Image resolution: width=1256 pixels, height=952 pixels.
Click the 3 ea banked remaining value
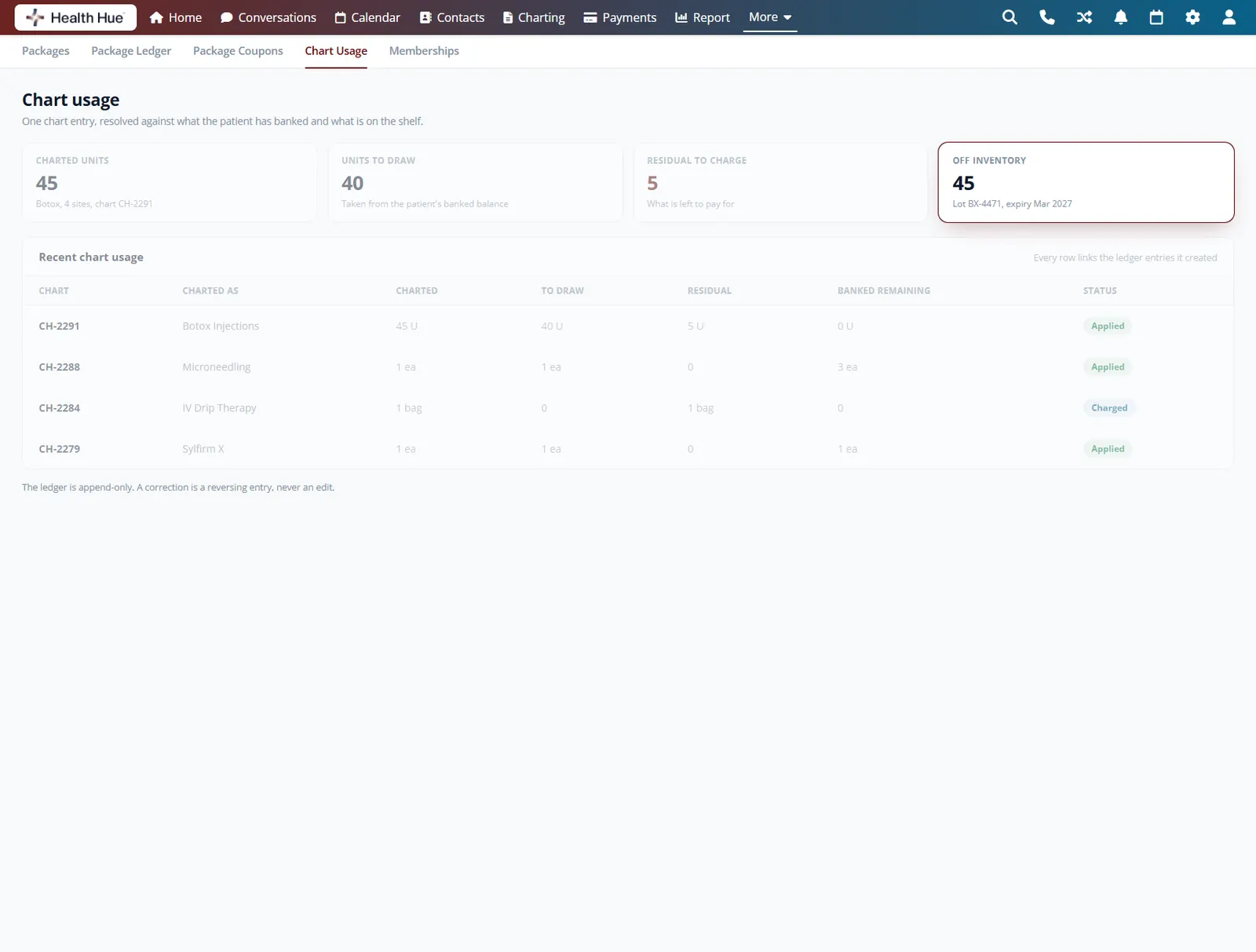coord(847,367)
